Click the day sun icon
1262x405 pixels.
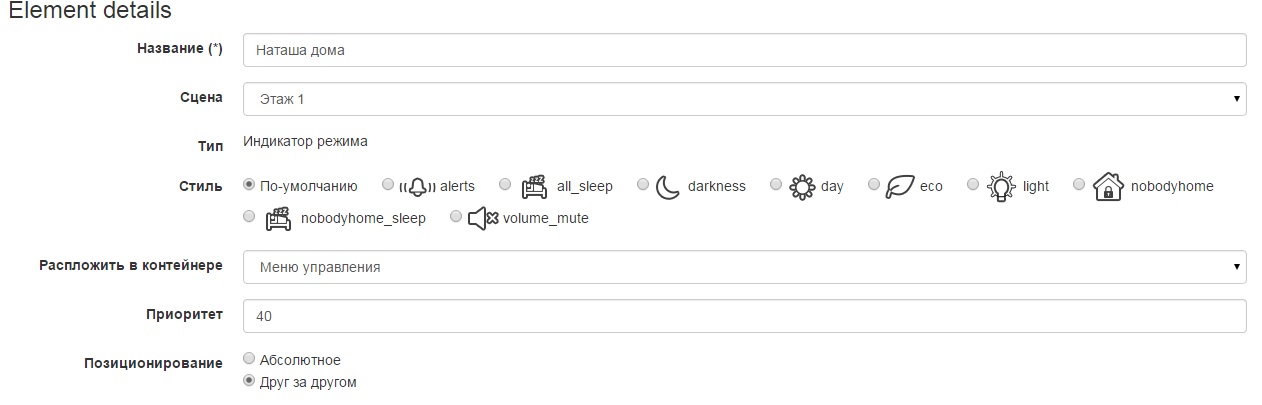801,186
